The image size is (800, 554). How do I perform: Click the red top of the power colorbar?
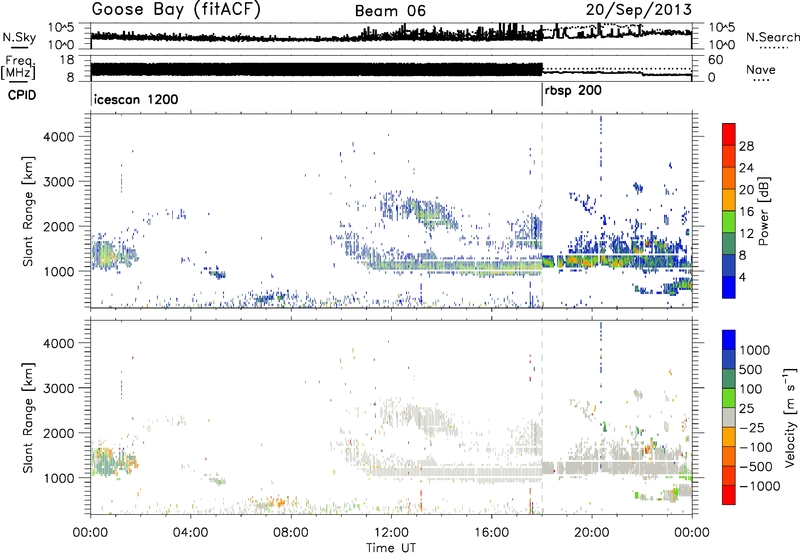coord(729,134)
